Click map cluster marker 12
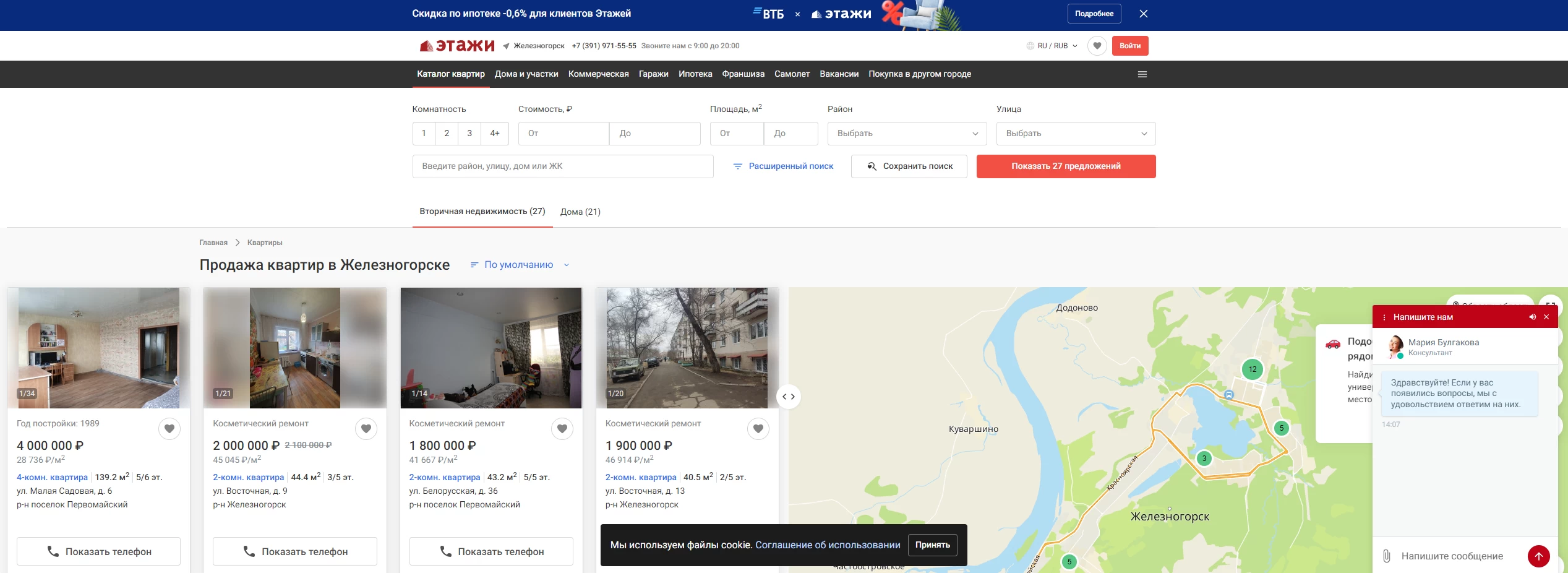This screenshot has width=1568, height=573. coord(1253,369)
